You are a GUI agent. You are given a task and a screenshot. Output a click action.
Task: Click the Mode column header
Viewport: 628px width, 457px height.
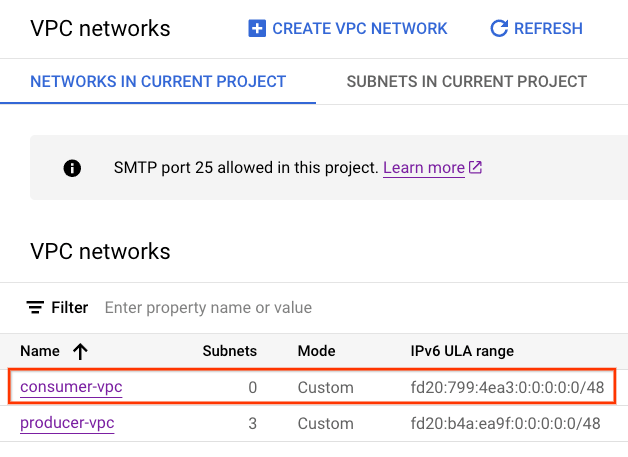[x=317, y=351]
